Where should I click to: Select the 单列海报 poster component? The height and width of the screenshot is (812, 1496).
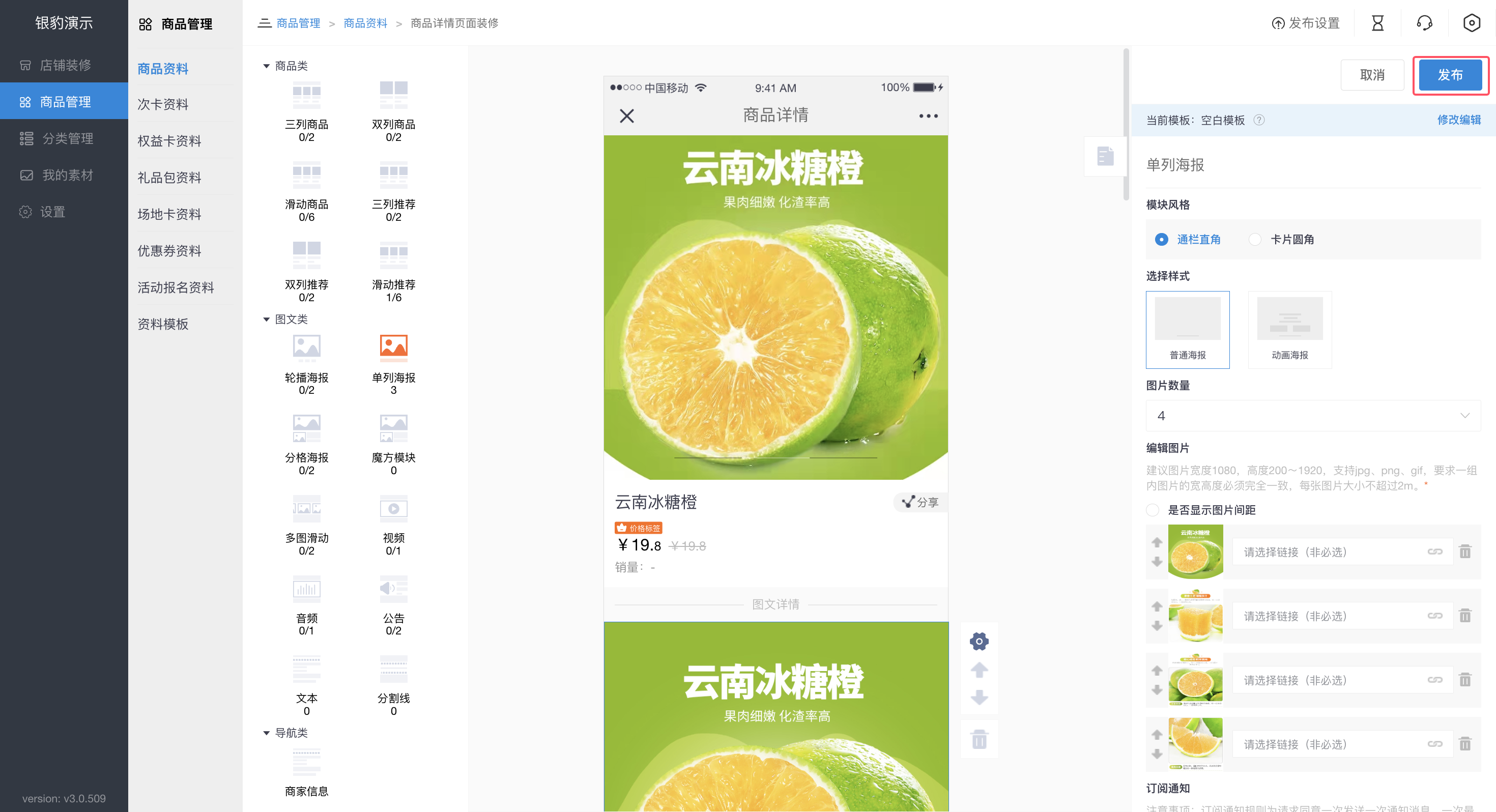(393, 365)
